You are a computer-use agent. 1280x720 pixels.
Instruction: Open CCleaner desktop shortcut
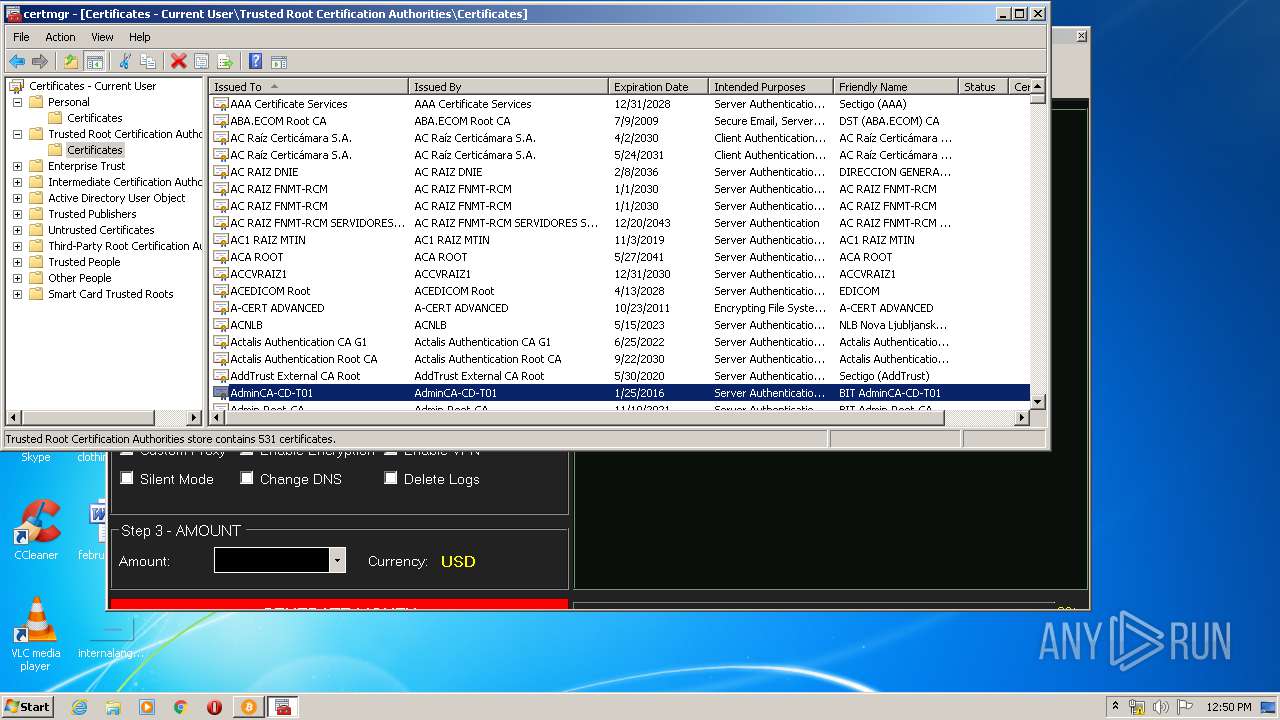(36, 530)
